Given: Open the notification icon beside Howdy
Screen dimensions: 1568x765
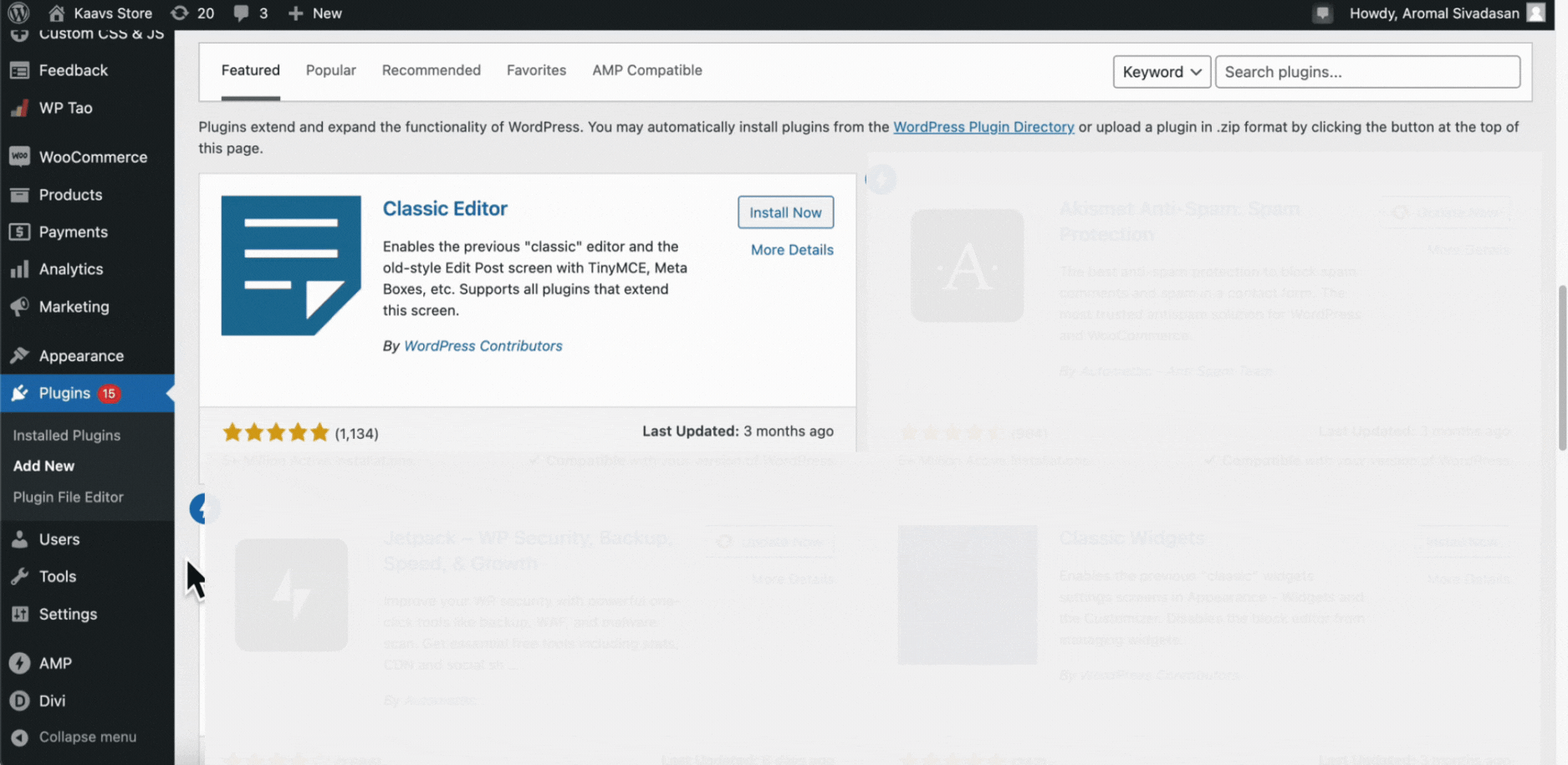Looking at the screenshot, I should [x=1322, y=13].
